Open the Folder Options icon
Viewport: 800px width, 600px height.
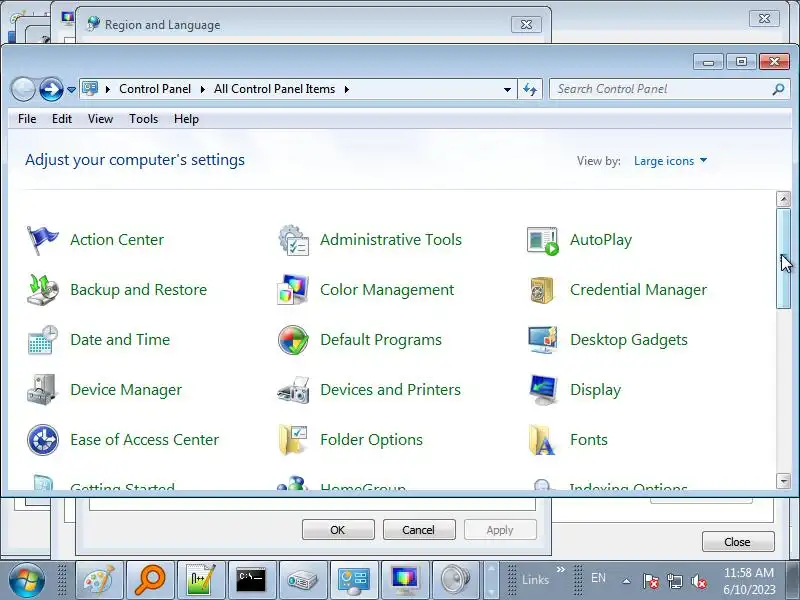[x=293, y=440]
